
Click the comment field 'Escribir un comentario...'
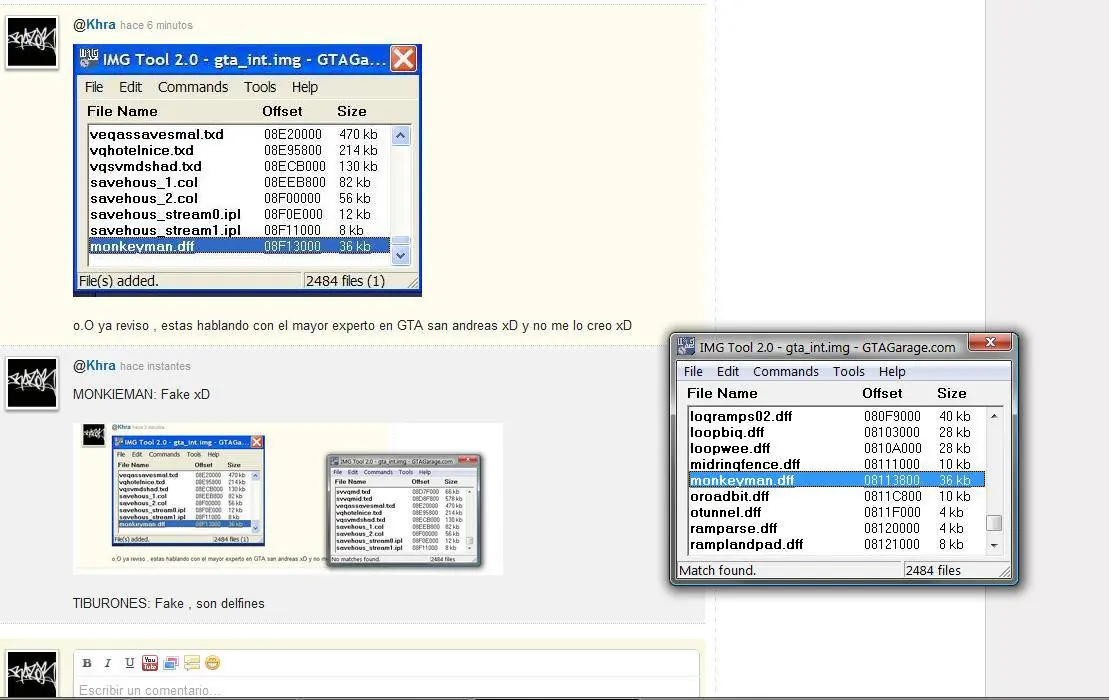coord(386,689)
